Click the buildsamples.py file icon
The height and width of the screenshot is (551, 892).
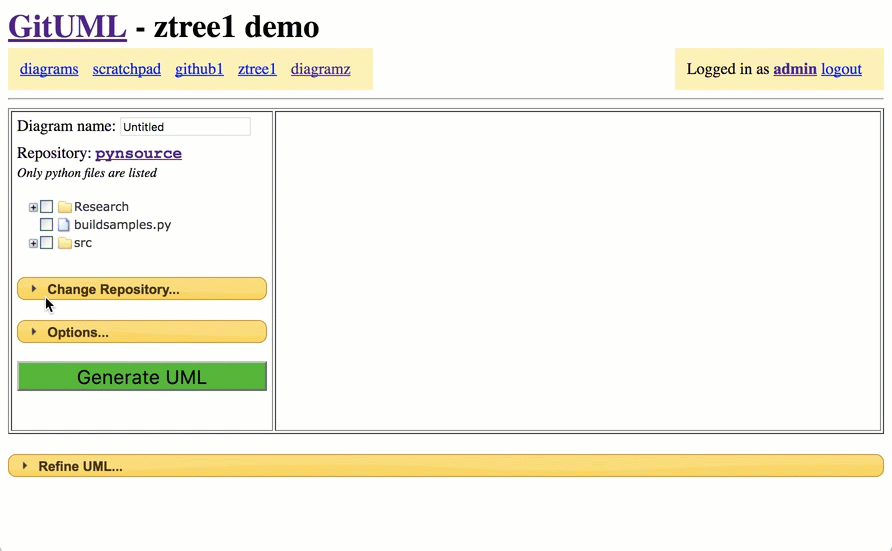click(x=65, y=225)
